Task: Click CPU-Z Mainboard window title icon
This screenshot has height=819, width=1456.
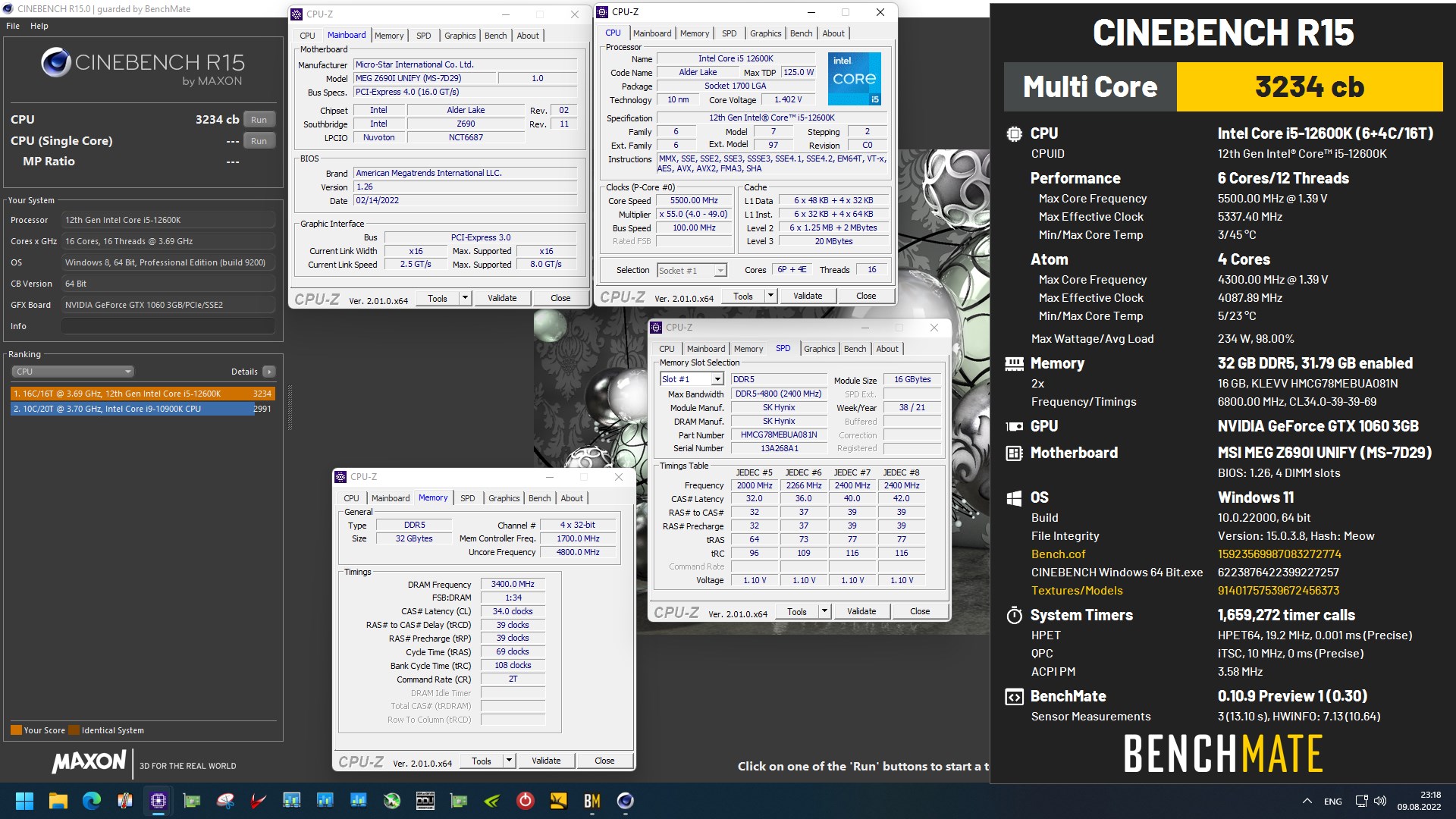Action: 297,14
